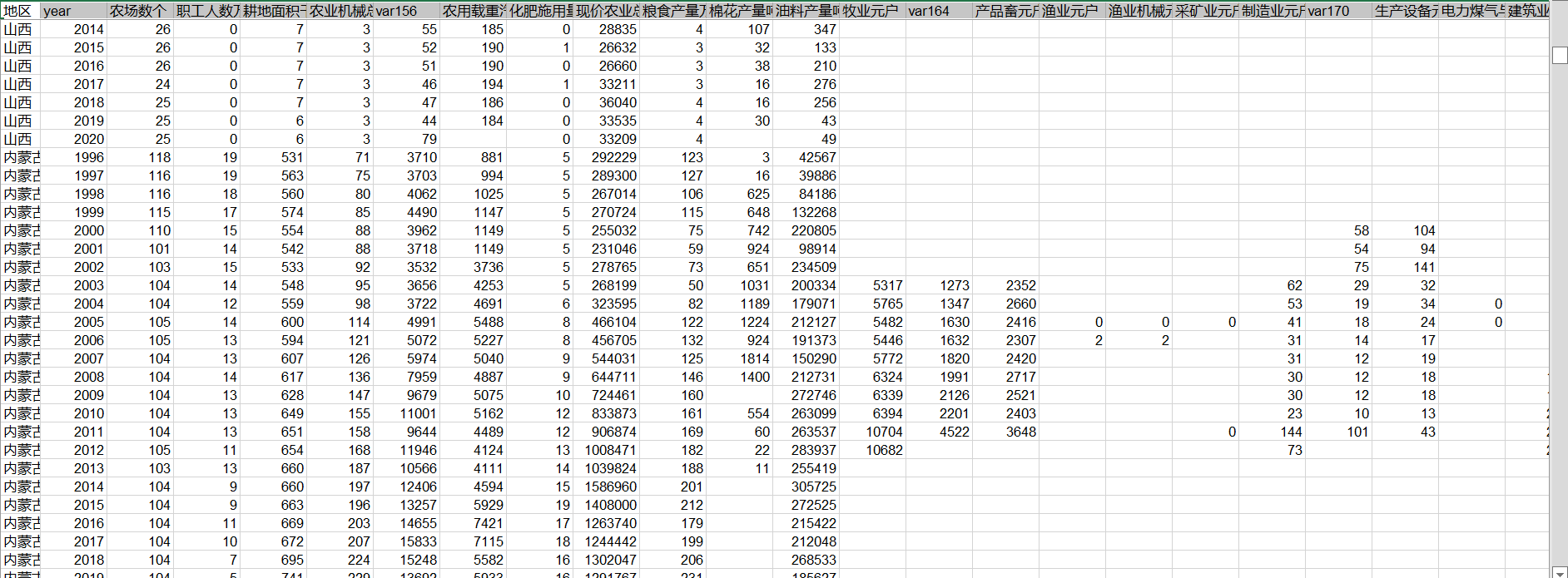Click year cell 1996
1568x578 pixels.
click(x=74, y=157)
